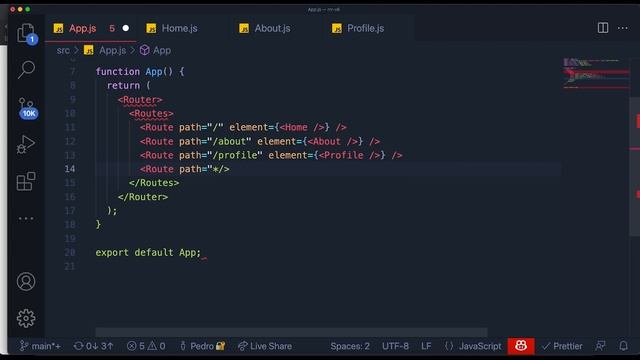Switch to the Profile.js tab
640x360 pixels.
365,28
